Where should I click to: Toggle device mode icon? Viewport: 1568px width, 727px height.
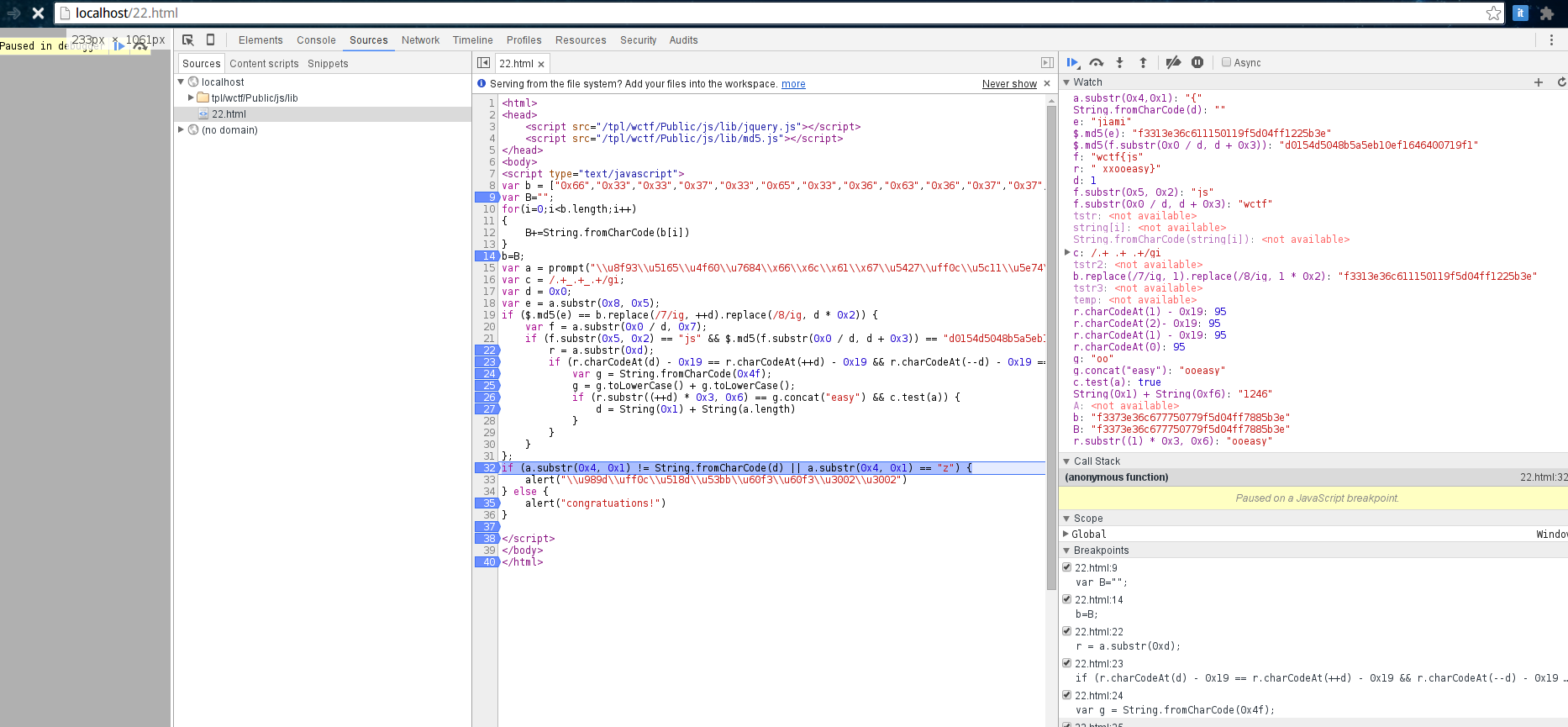pos(211,40)
